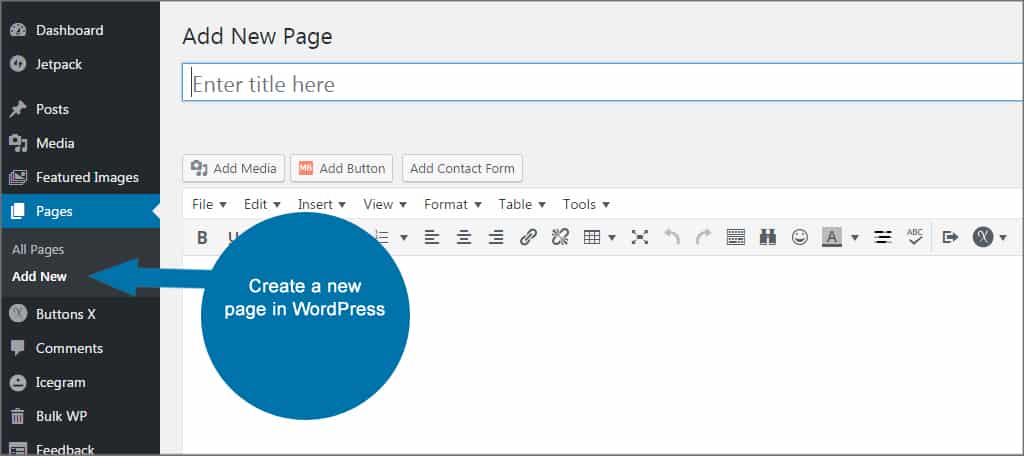Click the table grid icon
1024x456 pixels.
pyautogui.click(x=592, y=237)
